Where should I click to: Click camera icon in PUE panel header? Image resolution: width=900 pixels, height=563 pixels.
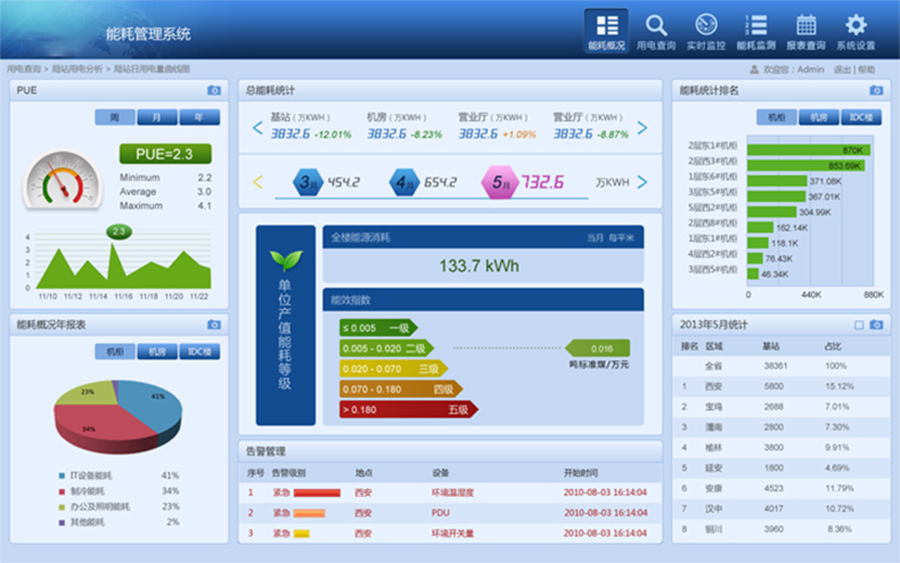214,90
